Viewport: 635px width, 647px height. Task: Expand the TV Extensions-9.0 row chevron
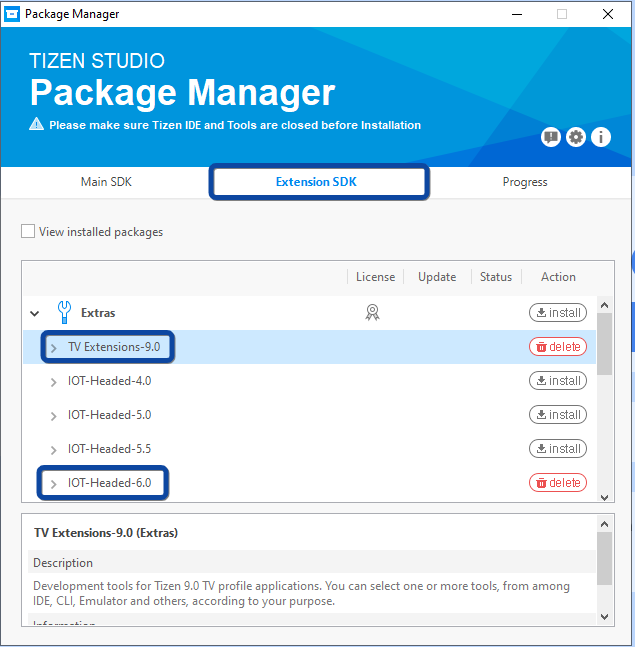54,348
